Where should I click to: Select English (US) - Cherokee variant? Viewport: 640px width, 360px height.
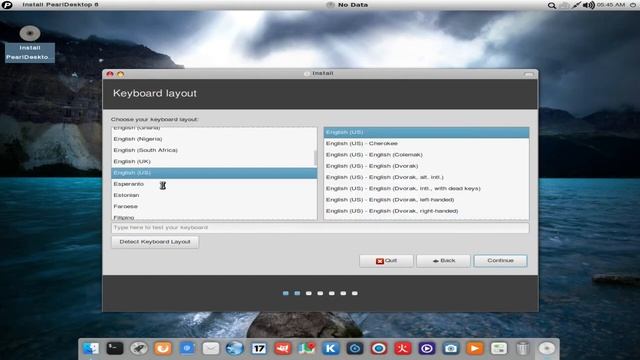tap(426, 144)
